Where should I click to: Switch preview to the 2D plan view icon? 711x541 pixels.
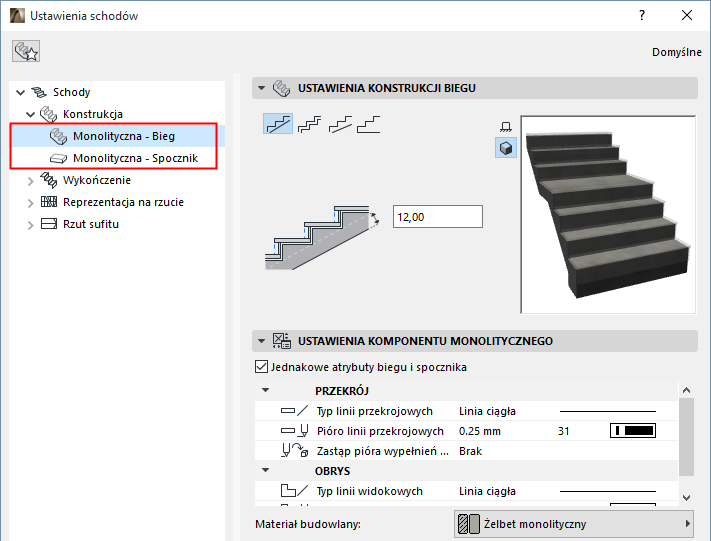pos(506,127)
